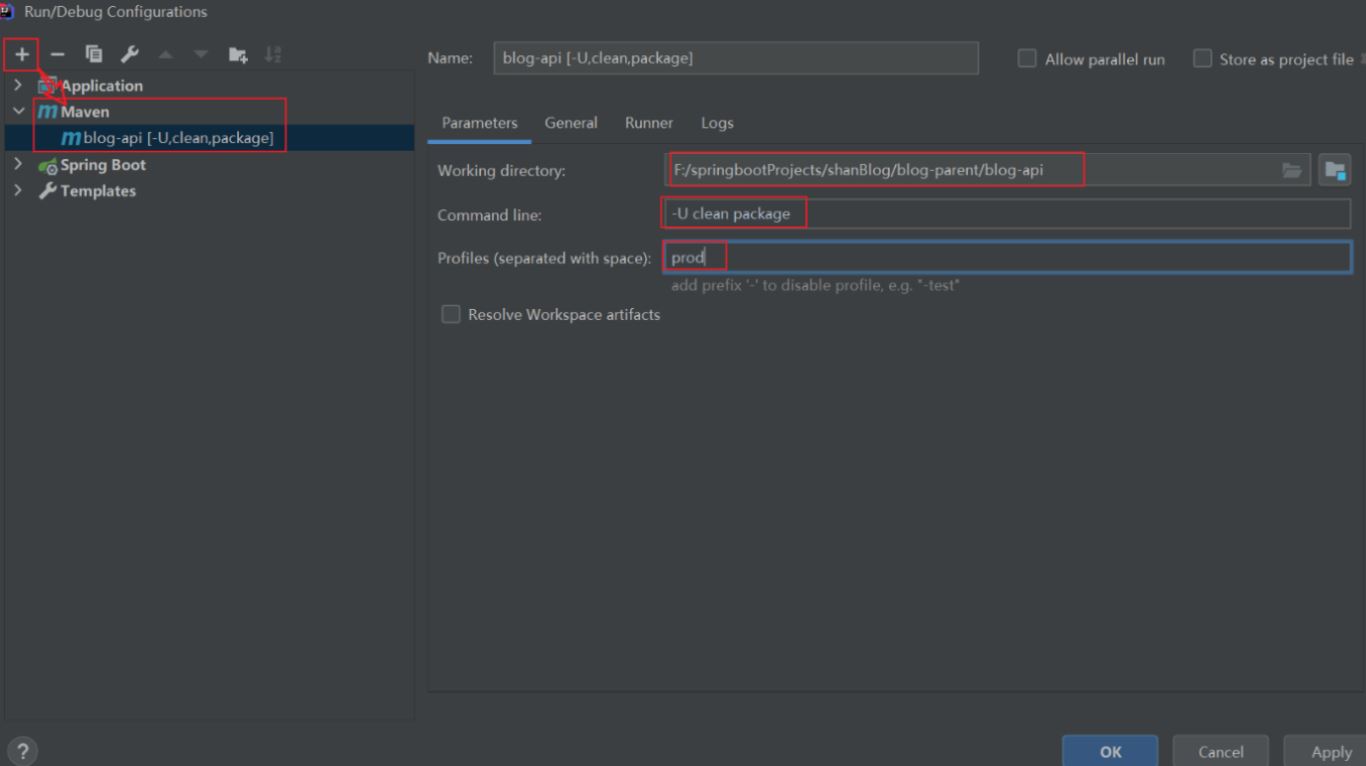Screen dimensions: 1366x766
Task: Focus the Command line input field
Action: pos(1007,214)
